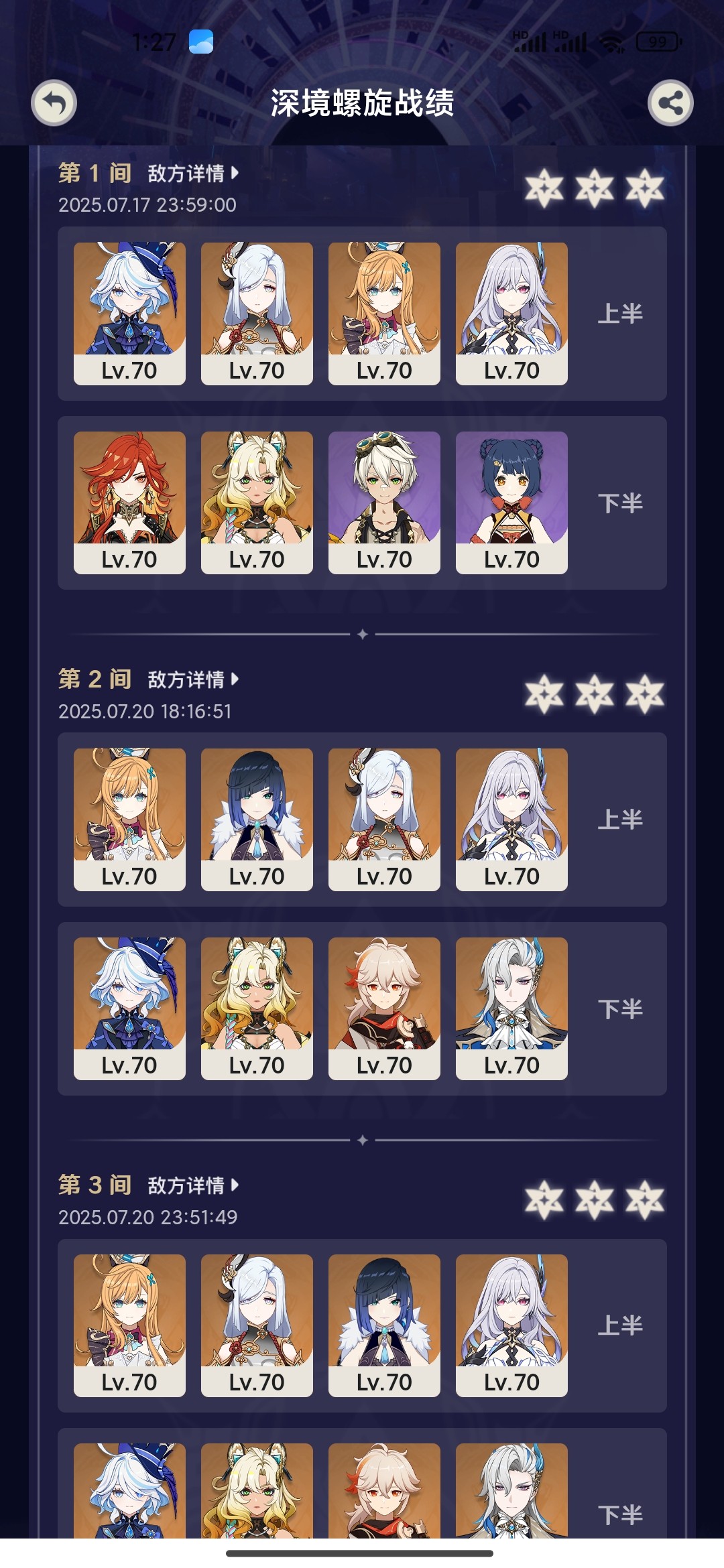
Task: Select the 上半 label in 第 1 间
Action: click(620, 314)
